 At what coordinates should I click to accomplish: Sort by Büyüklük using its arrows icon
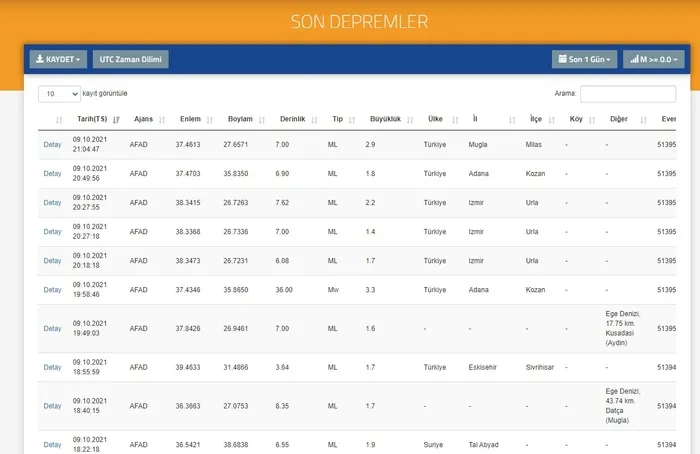(x=409, y=119)
